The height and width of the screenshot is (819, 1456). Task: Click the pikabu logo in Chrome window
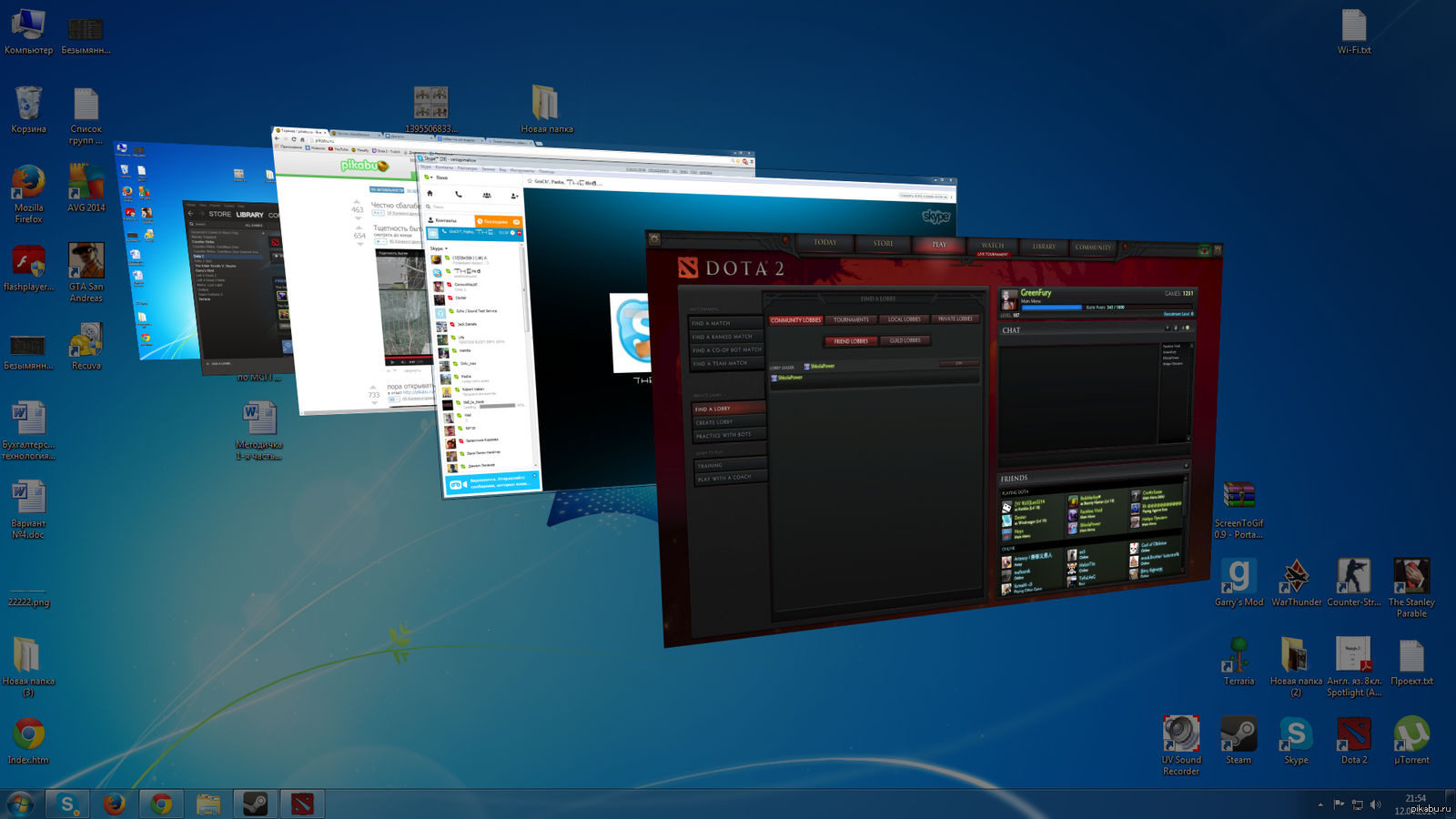pyautogui.click(x=364, y=166)
